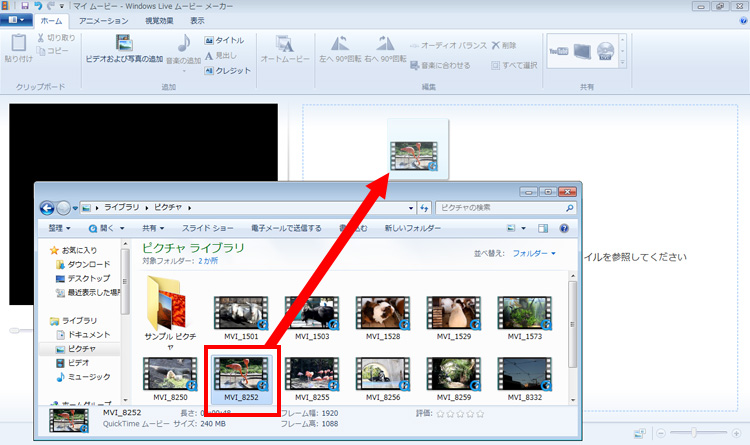Viewport: 750px width, 445px height.
Task: Select Videos (ビデオ) library
Action: [73, 363]
